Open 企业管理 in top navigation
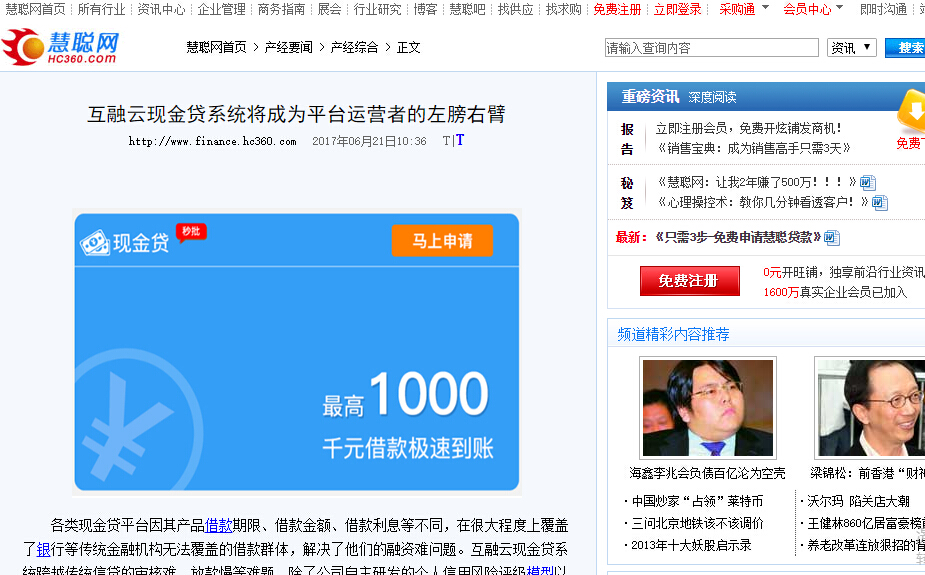 pos(221,9)
